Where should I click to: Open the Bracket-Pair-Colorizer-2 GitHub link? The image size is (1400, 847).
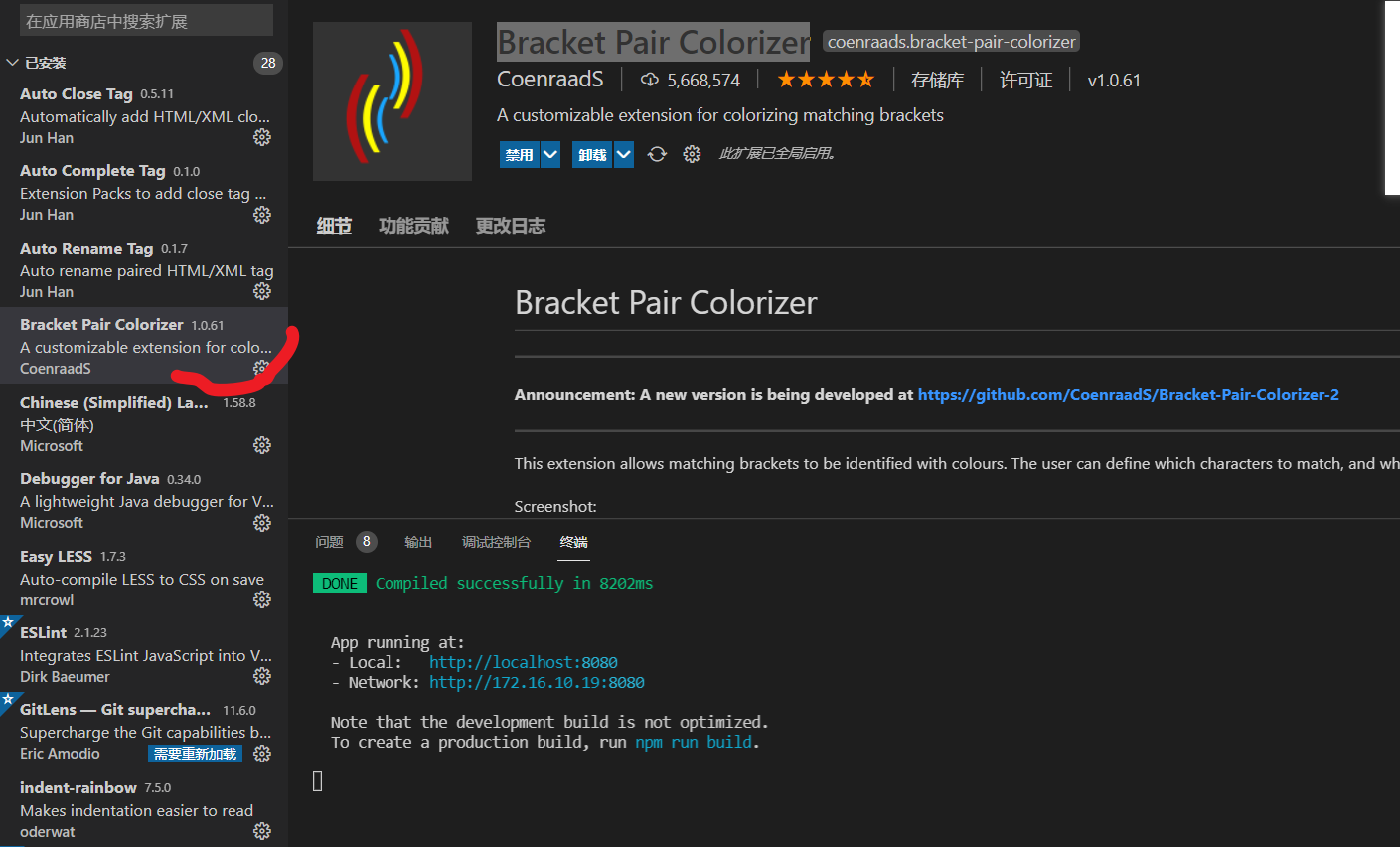pos(1128,395)
